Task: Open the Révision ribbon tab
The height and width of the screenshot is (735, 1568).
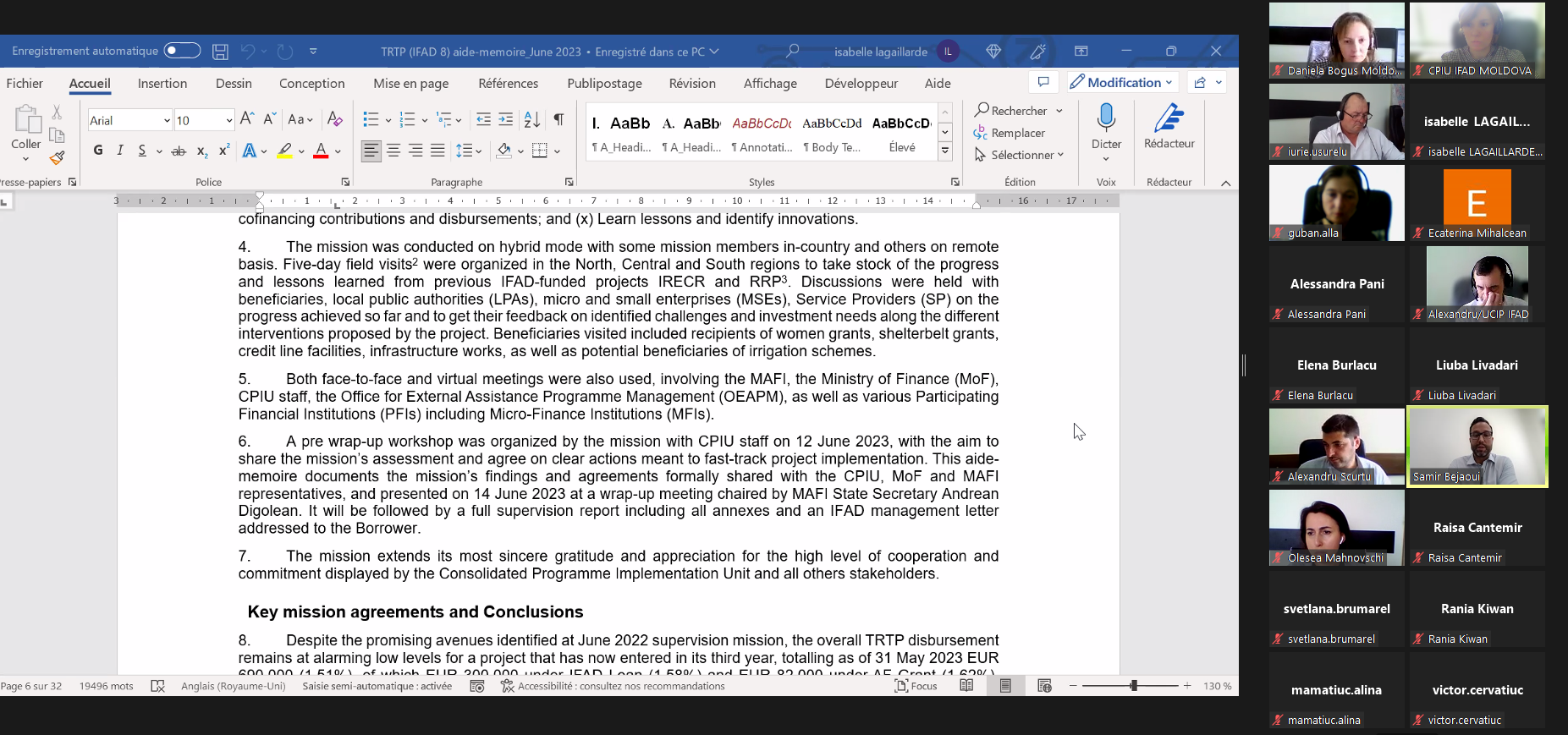Action: click(692, 83)
